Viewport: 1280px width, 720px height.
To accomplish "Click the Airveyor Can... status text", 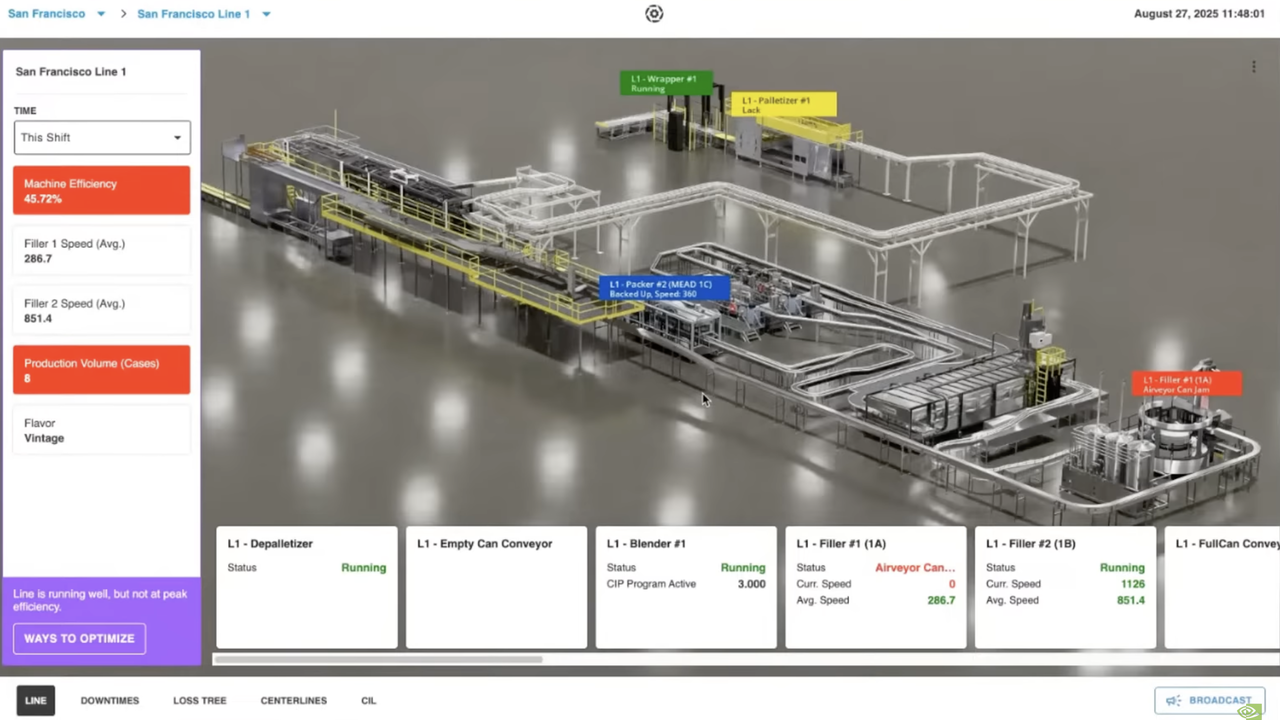I will click(915, 568).
